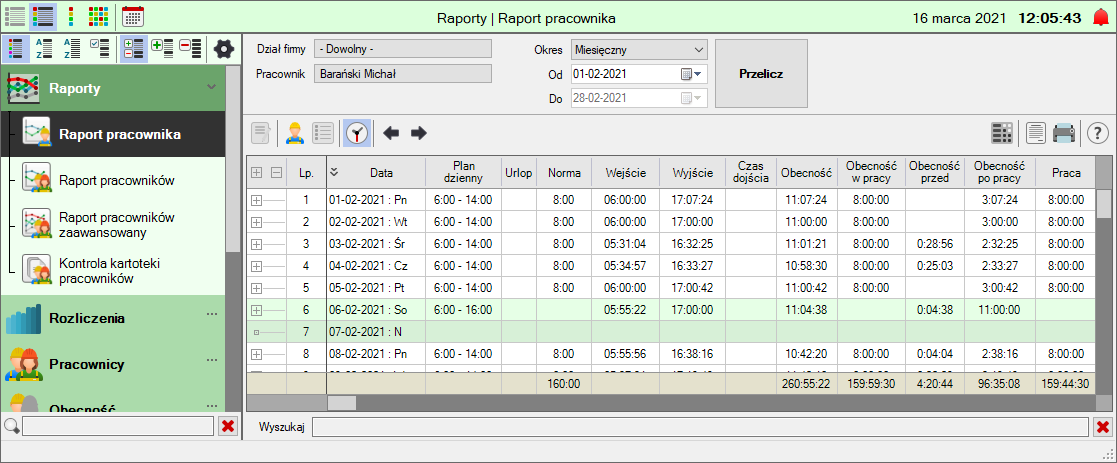Viewport: 1117px width, 463px height.
Task: Click the Pracownik field Barański Michał
Action: [x=402, y=73]
